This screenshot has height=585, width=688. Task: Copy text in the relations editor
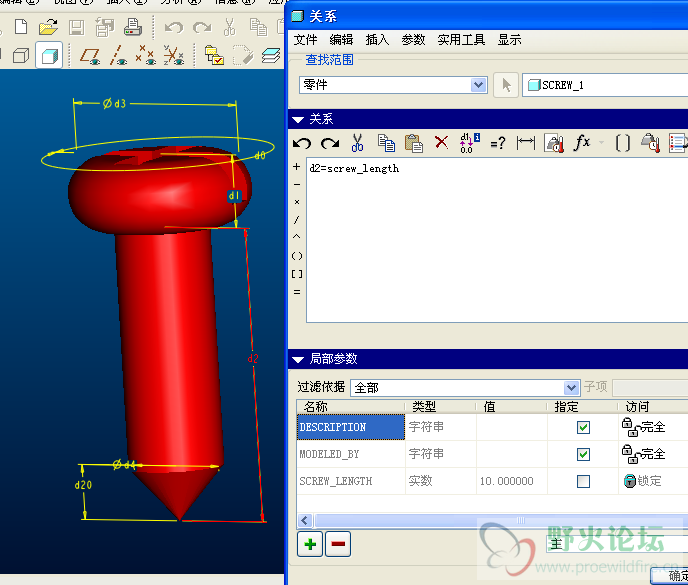tap(386, 143)
